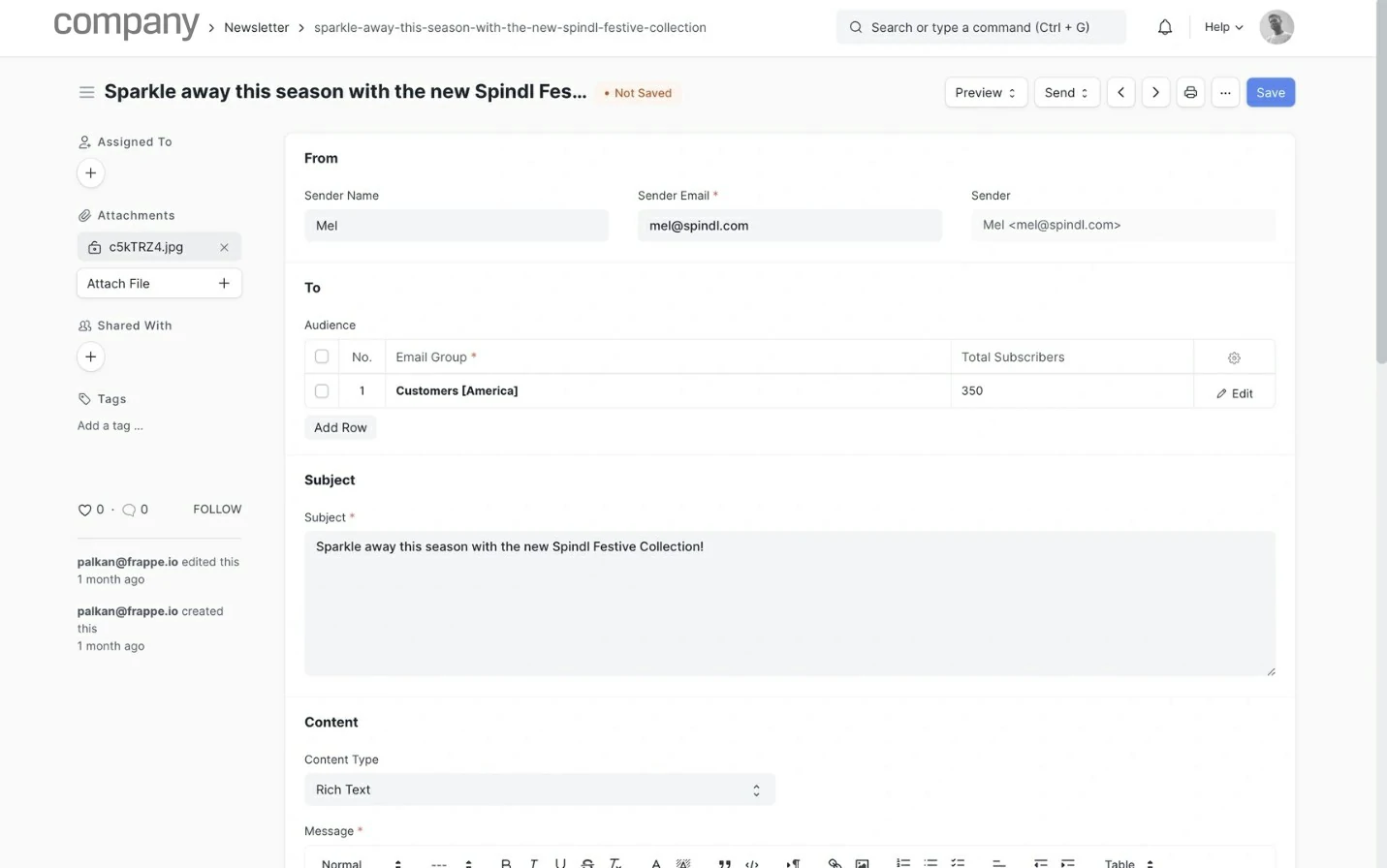Go to previous newsletter document

[1120, 93]
